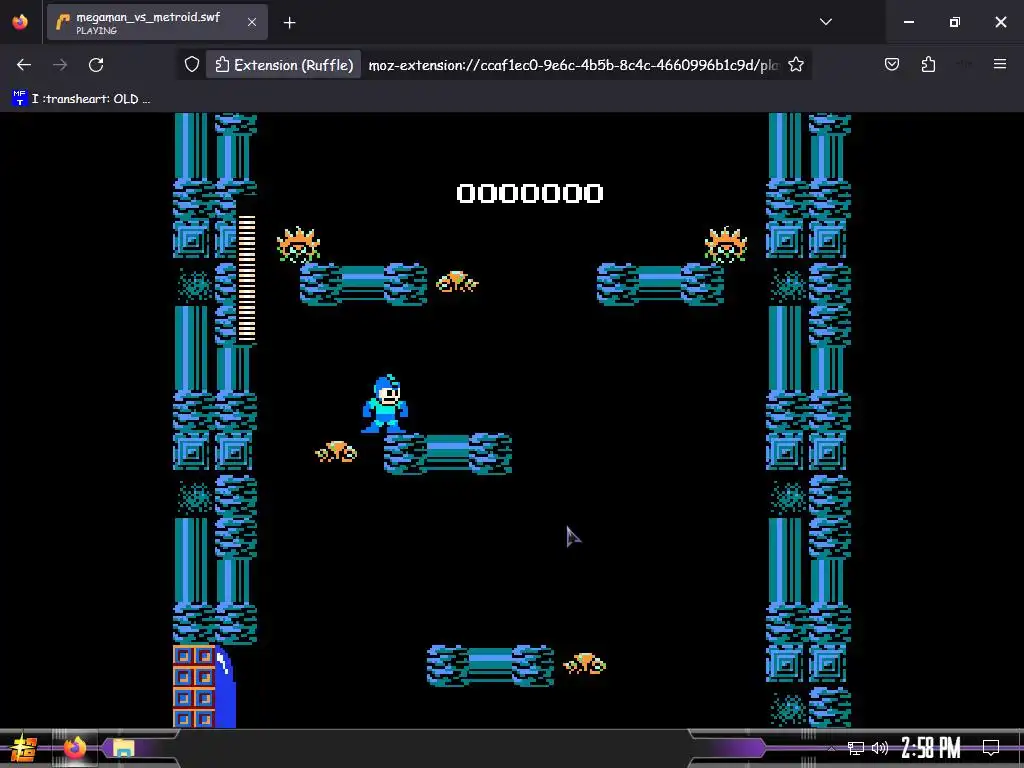Open the transheart OLD bookmark
Screen dimensions: 1024x768
(82, 99)
